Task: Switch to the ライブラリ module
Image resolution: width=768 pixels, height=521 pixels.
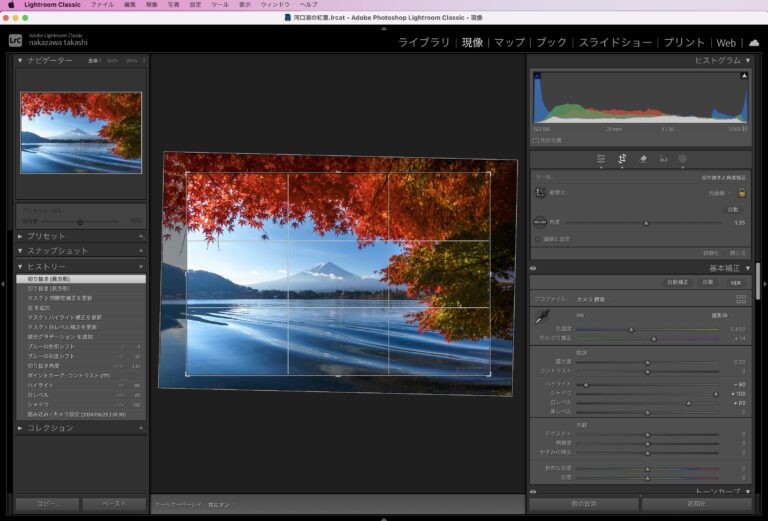Action: 423,42
